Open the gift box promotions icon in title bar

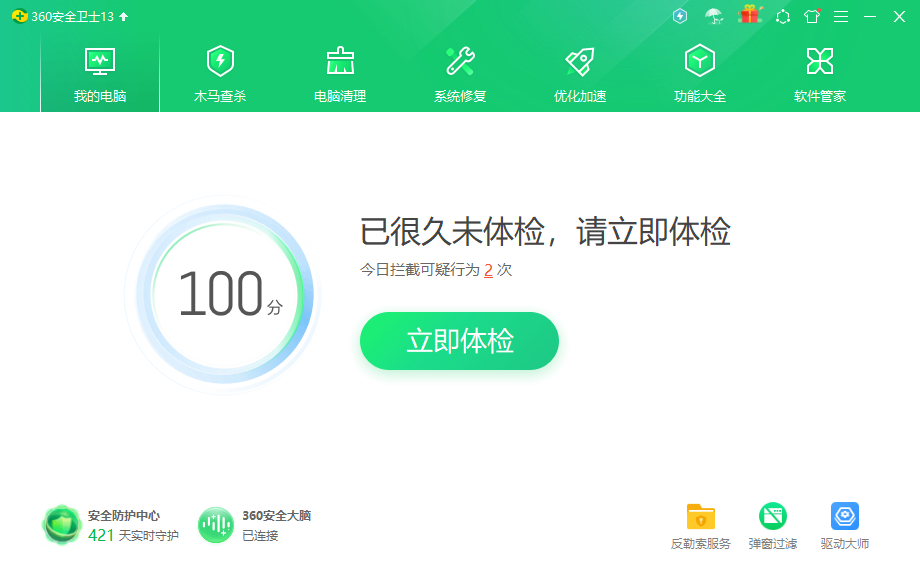click(x=750, y=16)
